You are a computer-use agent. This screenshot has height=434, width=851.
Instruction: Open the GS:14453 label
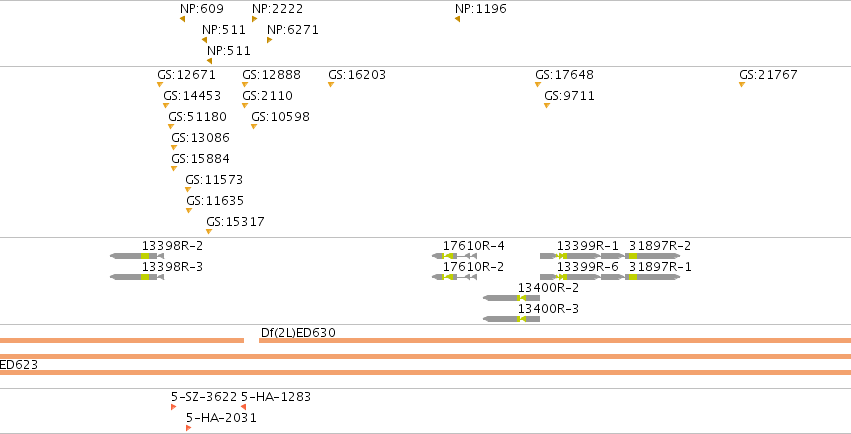[192, 95]
